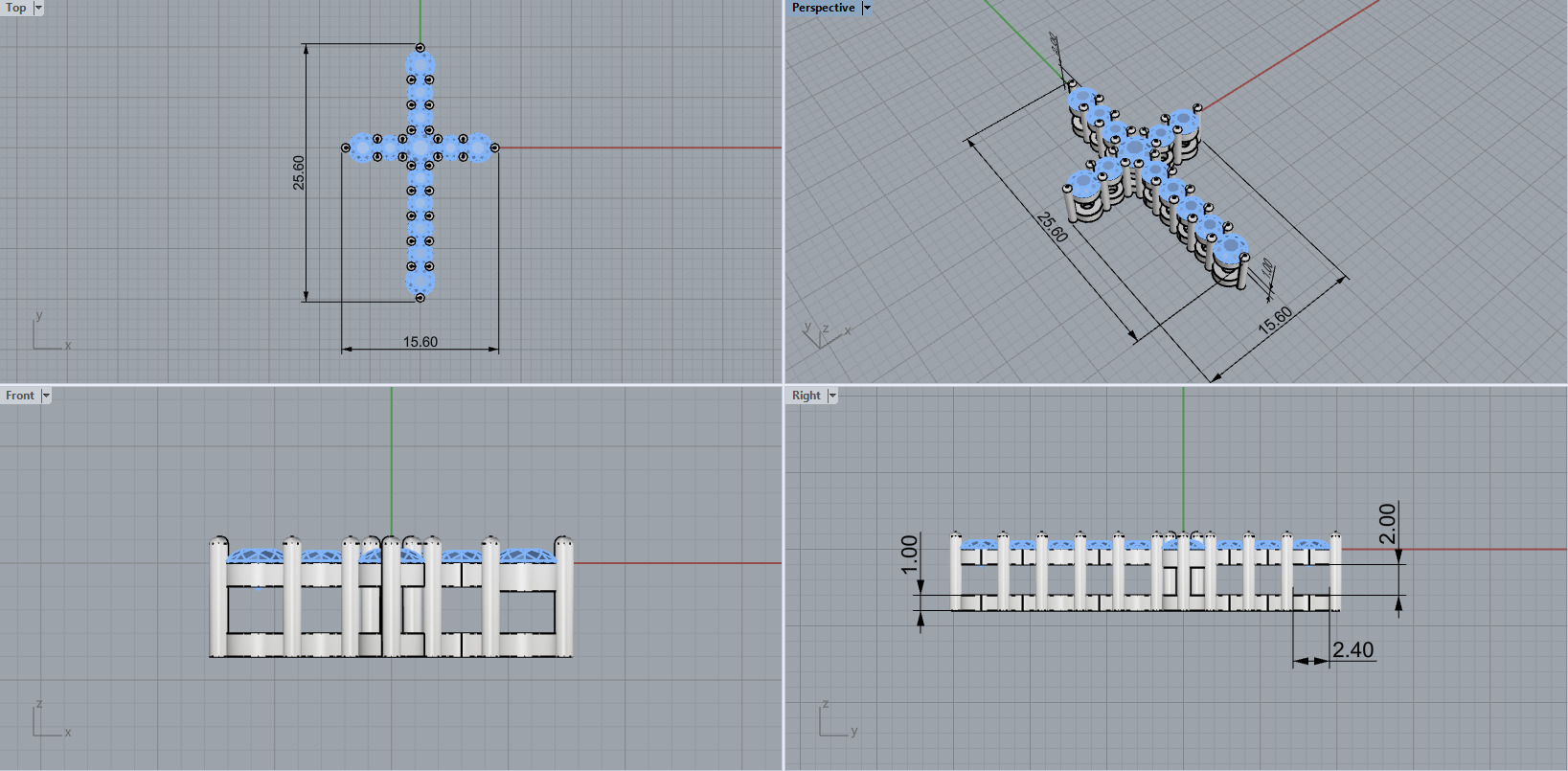The image size is (1568, 771).
Task: Open the Front viewport dropdown arrow
Action: [x=45, y=396]
